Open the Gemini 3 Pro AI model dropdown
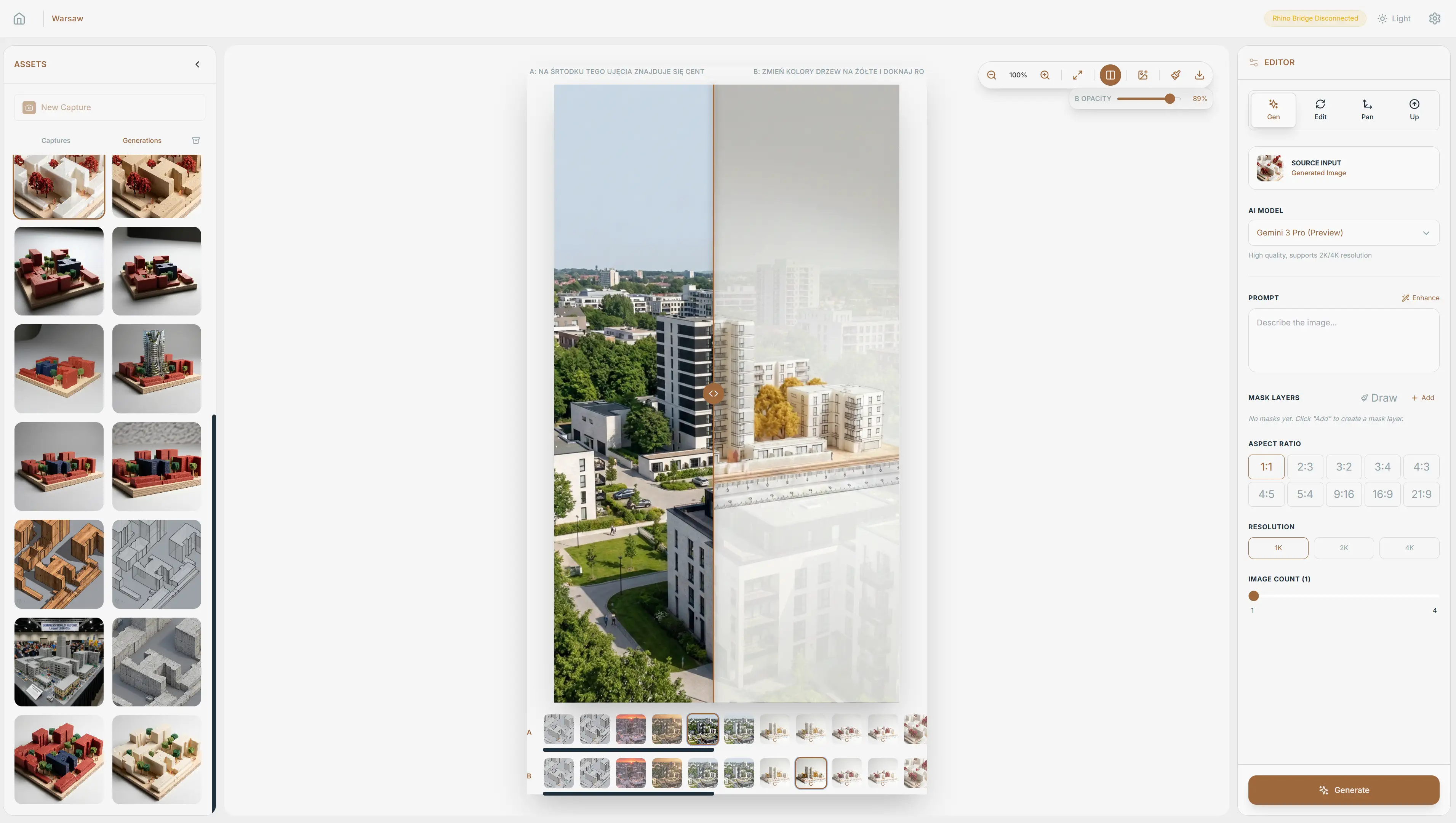 tap(1344, 232)
